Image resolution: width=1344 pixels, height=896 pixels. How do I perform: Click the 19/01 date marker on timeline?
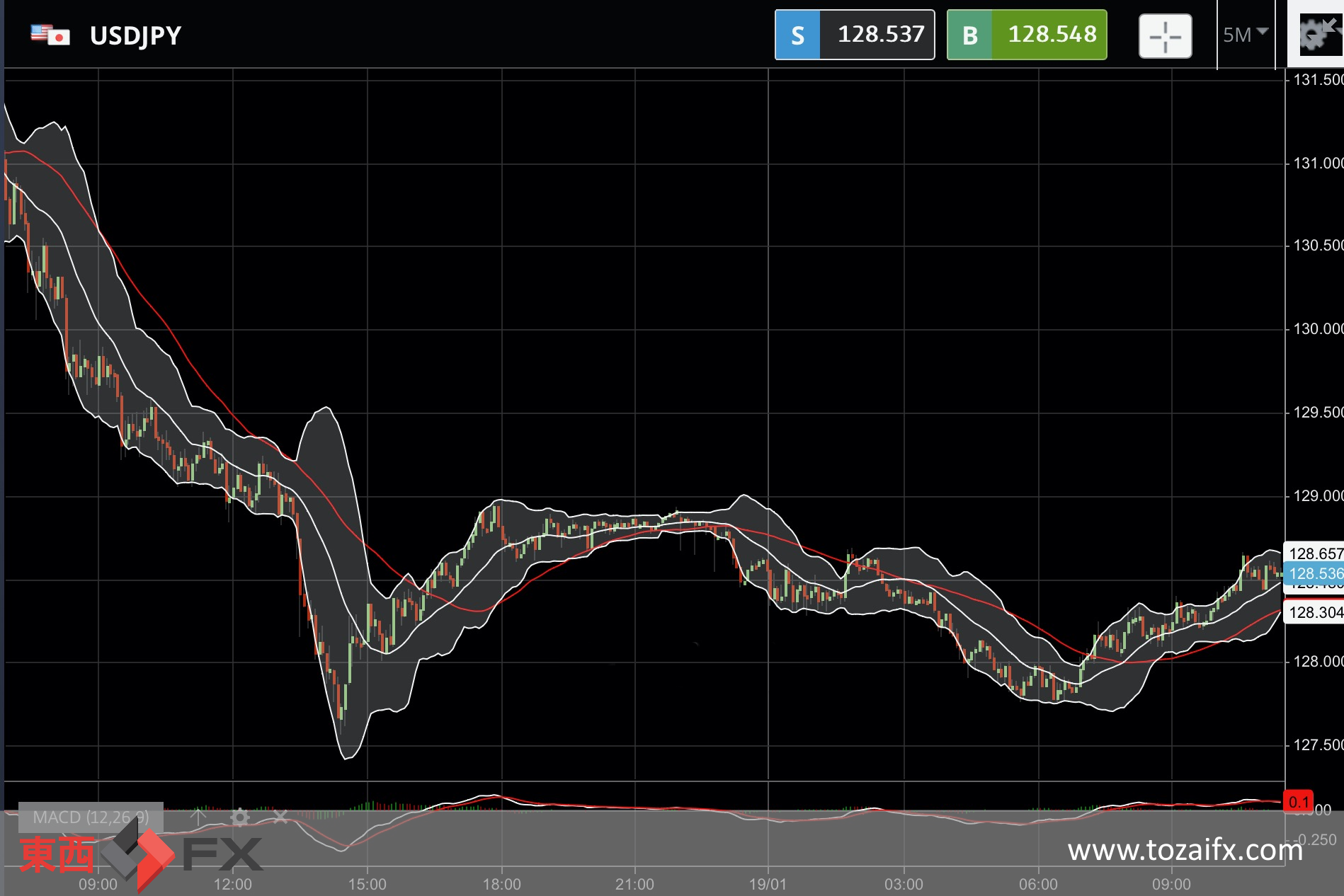click(768, 884)
